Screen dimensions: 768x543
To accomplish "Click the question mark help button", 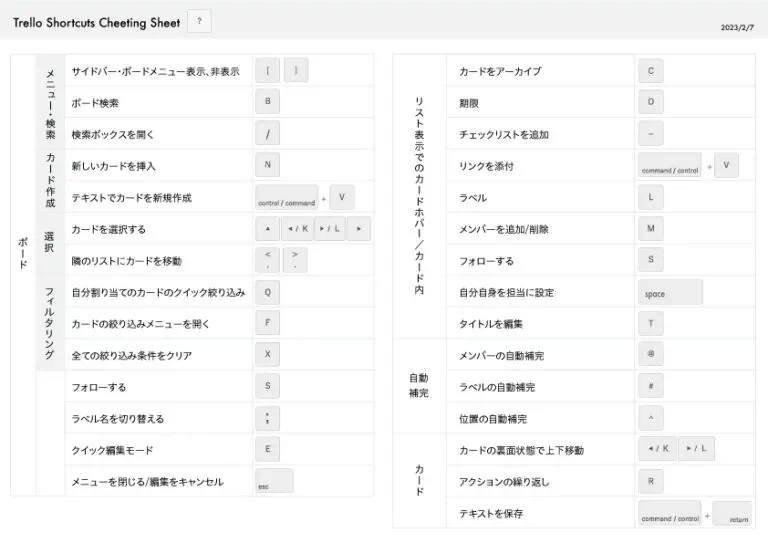I will [198, 22].
